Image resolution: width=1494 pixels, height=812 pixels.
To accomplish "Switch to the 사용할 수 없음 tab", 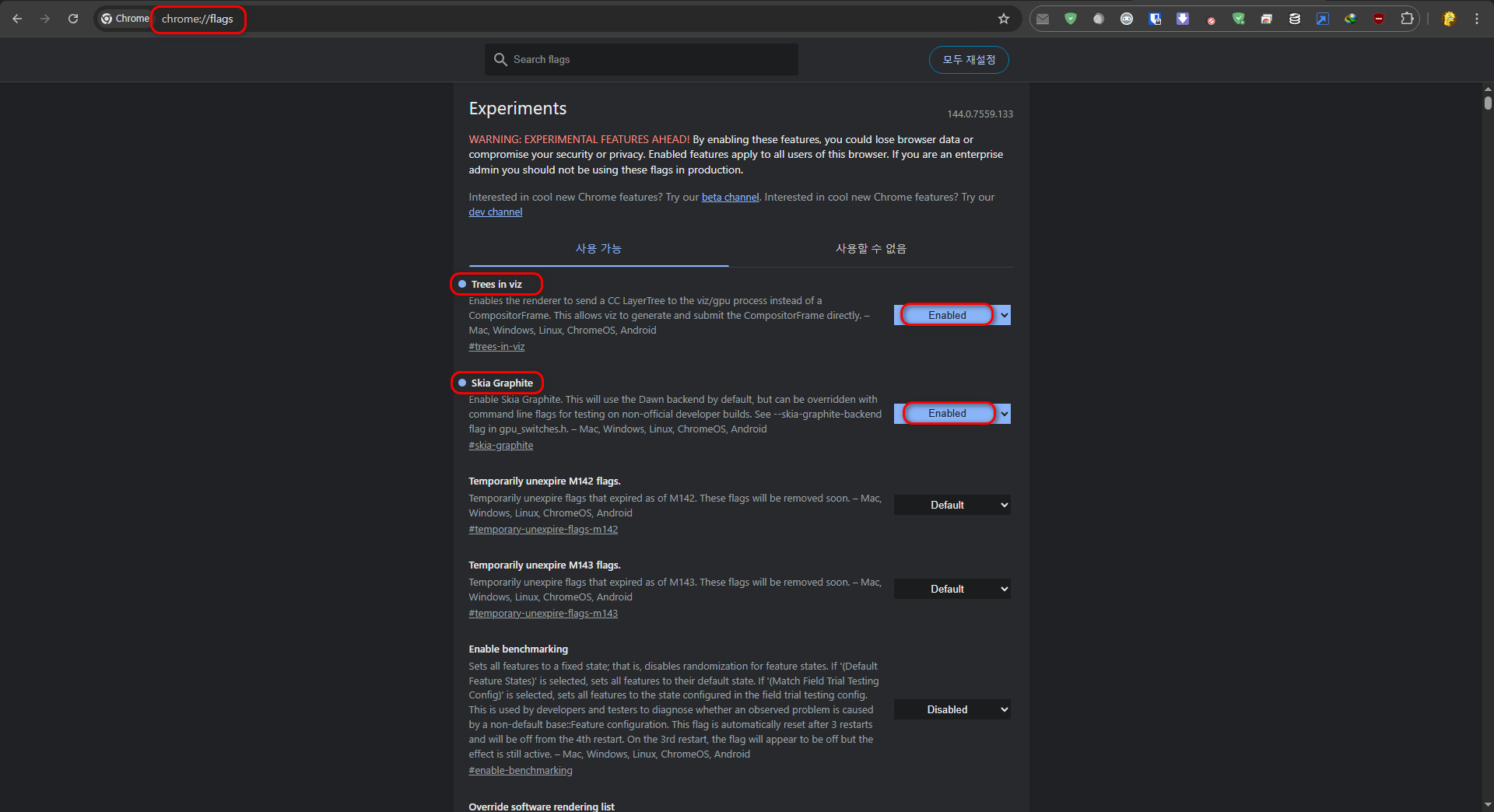I will (x=871, y=249).
